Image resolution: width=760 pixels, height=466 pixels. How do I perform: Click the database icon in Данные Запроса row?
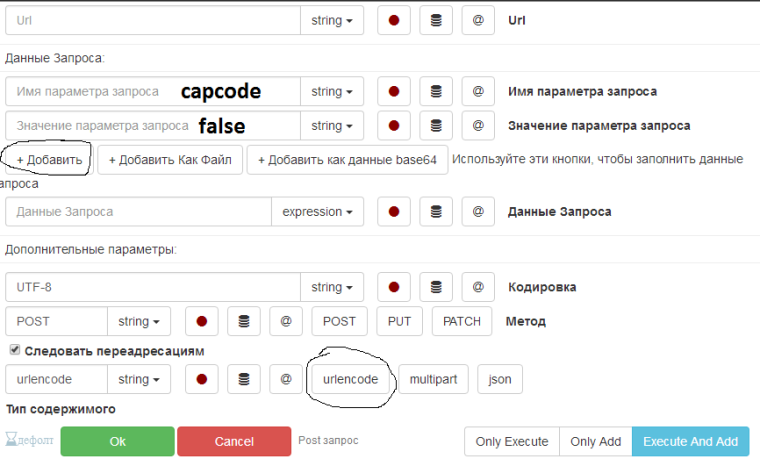pyautogui.click(x=436, y=212)
